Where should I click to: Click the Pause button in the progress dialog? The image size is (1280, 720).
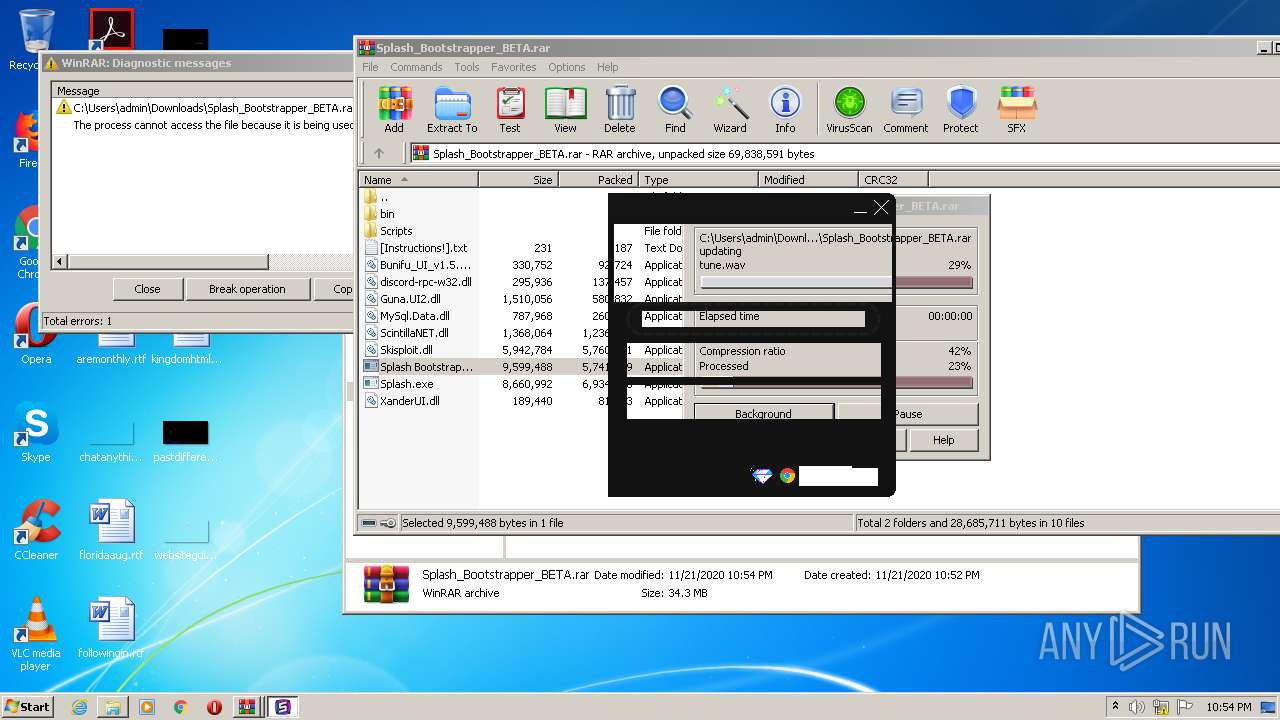[908, 413]
